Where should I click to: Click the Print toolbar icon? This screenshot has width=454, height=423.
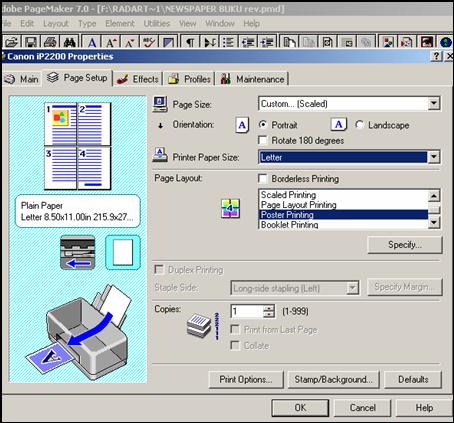[50, 42]
